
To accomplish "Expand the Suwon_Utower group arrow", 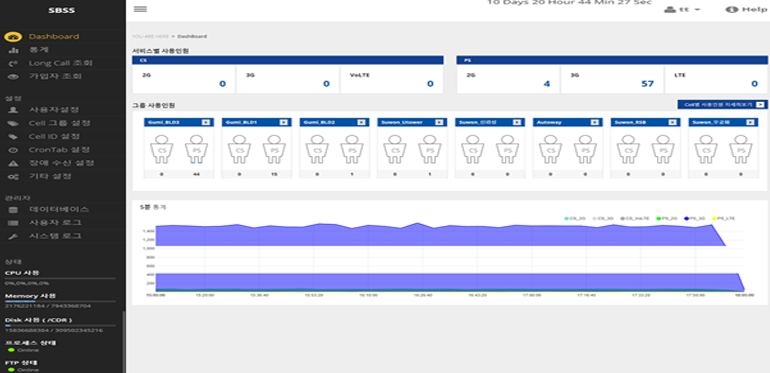I will [x=439, y=122].
